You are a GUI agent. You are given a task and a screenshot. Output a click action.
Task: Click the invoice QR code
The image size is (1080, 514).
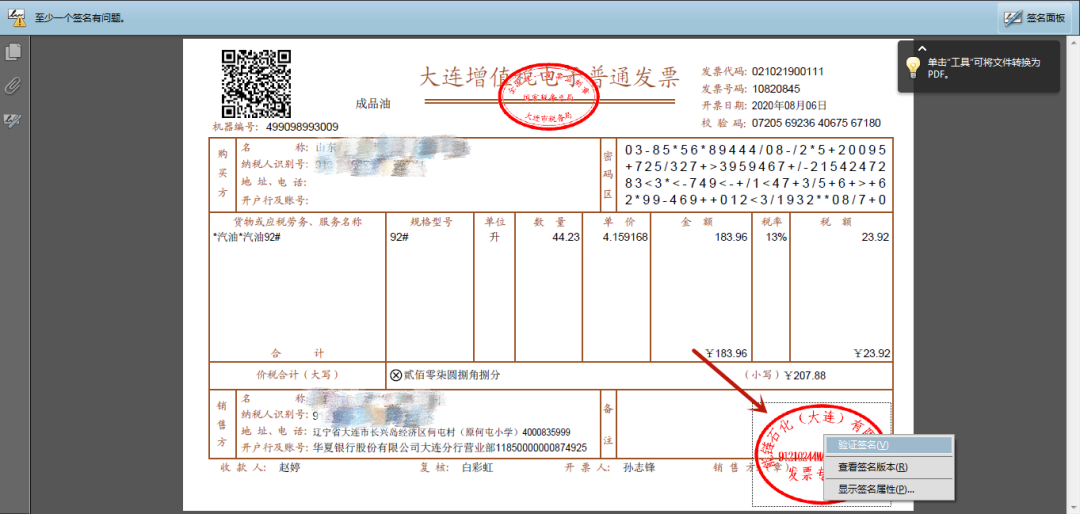click(255, 83)
